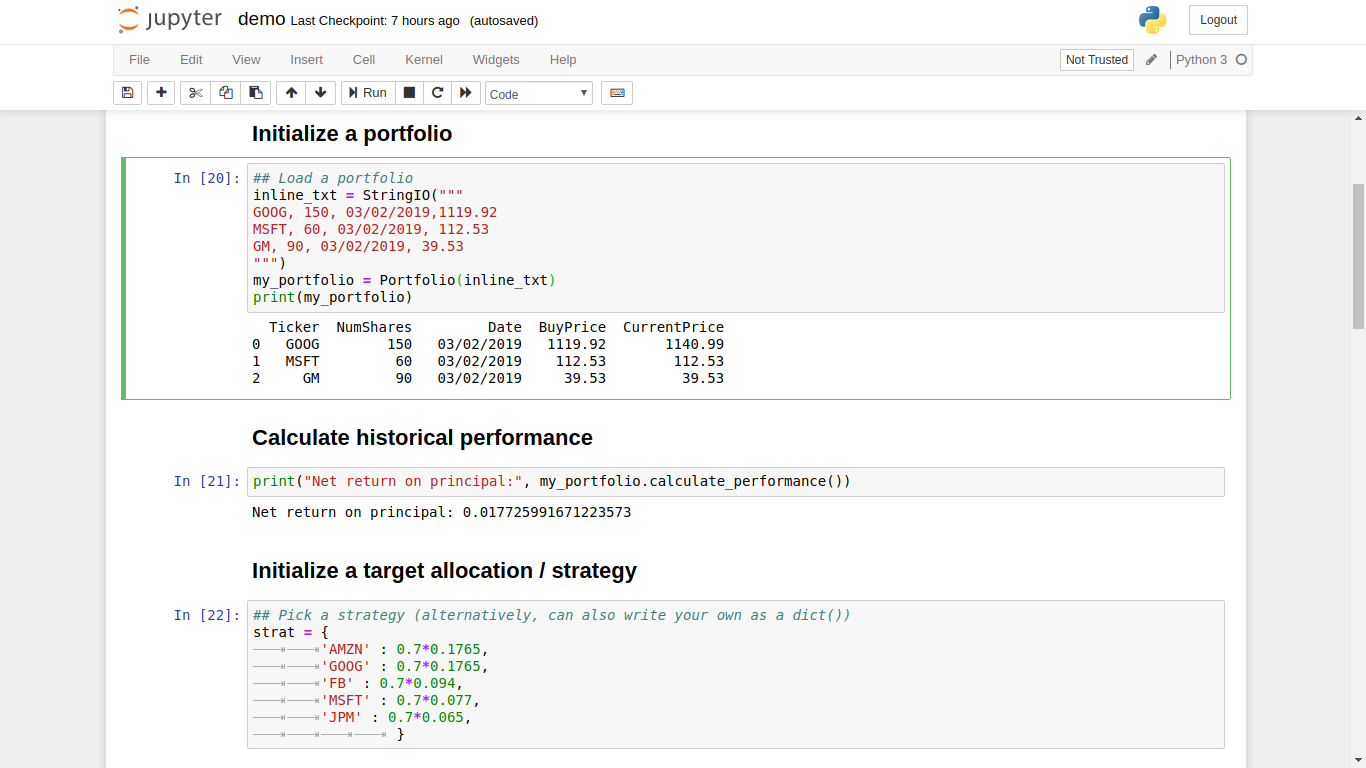Restart the kernel icon
Image resolution: width=1366 pixels, height=768 pixels.
(x=437, y=93)
